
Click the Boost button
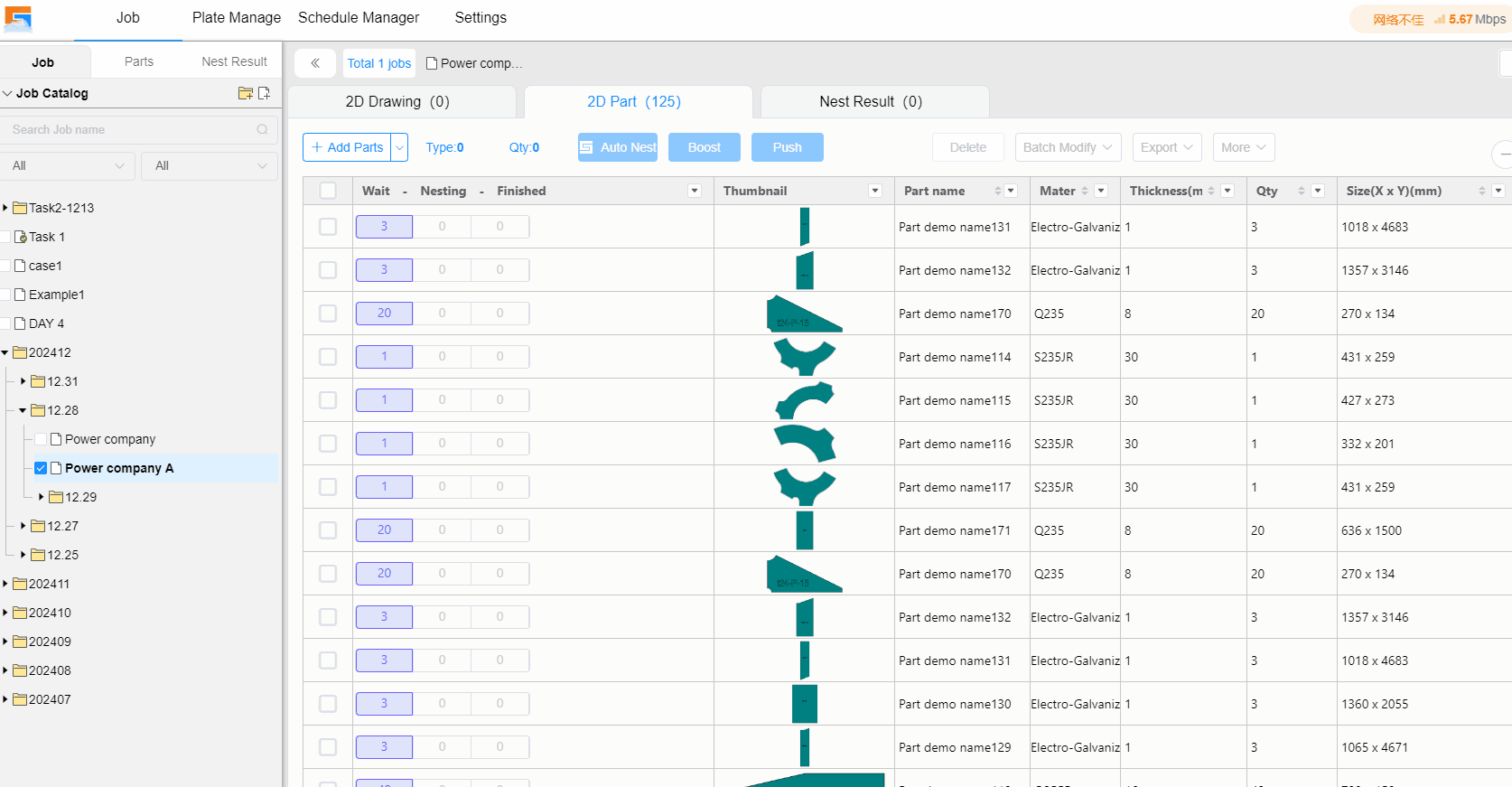click(704, 147)
